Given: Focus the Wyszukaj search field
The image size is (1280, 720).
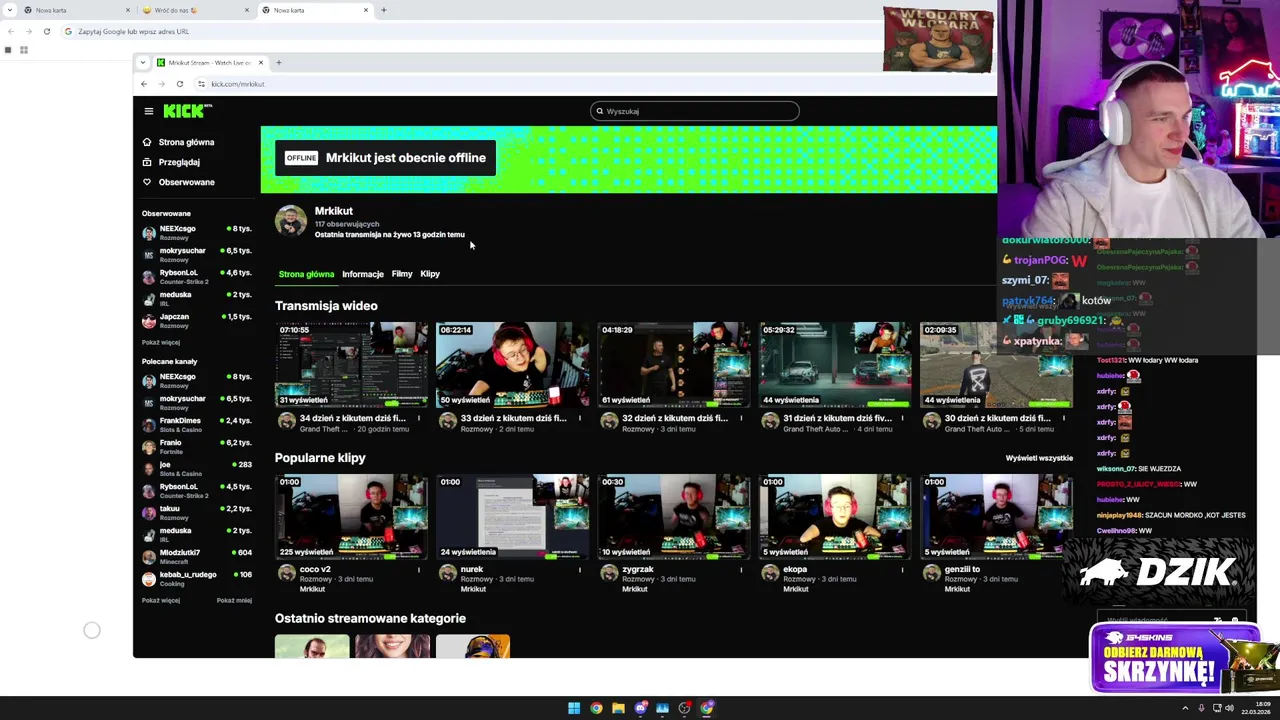Looking at the screenshot, I should [695, 111].
